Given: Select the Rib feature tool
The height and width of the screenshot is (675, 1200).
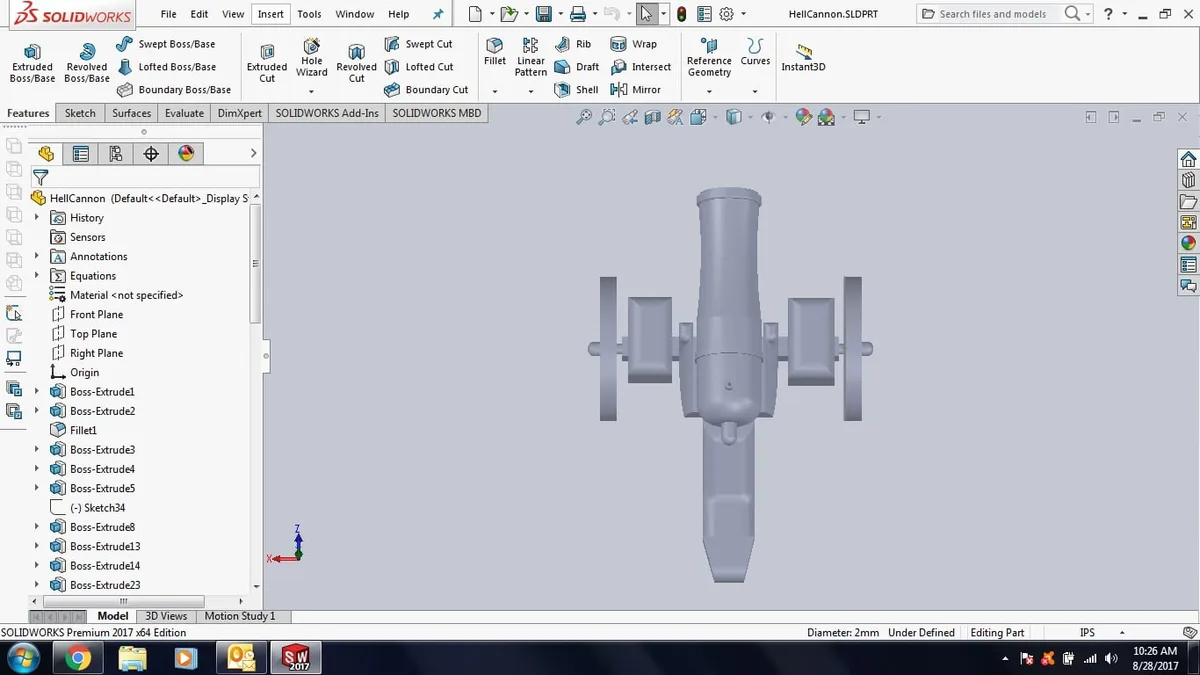Looking at the screenshot, I should pyautogui.click(x=572, y=44).
